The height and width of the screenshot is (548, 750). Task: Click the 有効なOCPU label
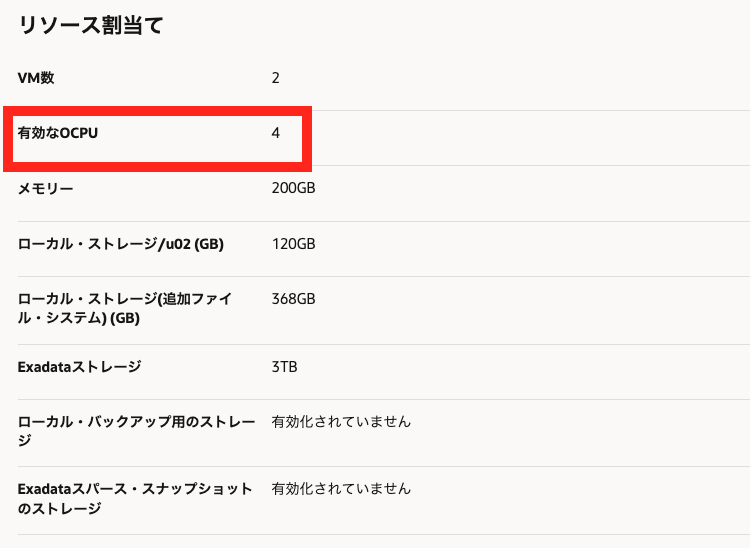point(58,132)
